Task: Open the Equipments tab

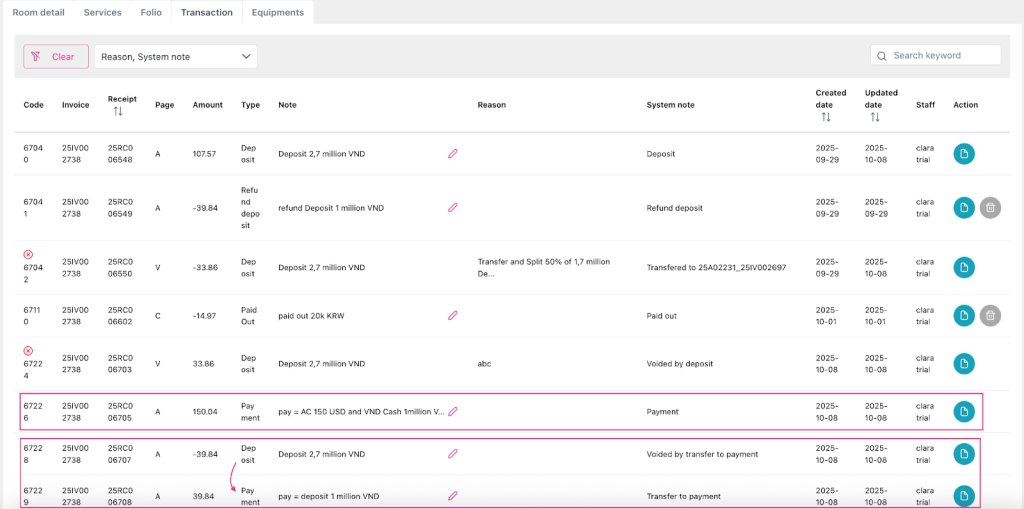Action: tap(278, 12)
